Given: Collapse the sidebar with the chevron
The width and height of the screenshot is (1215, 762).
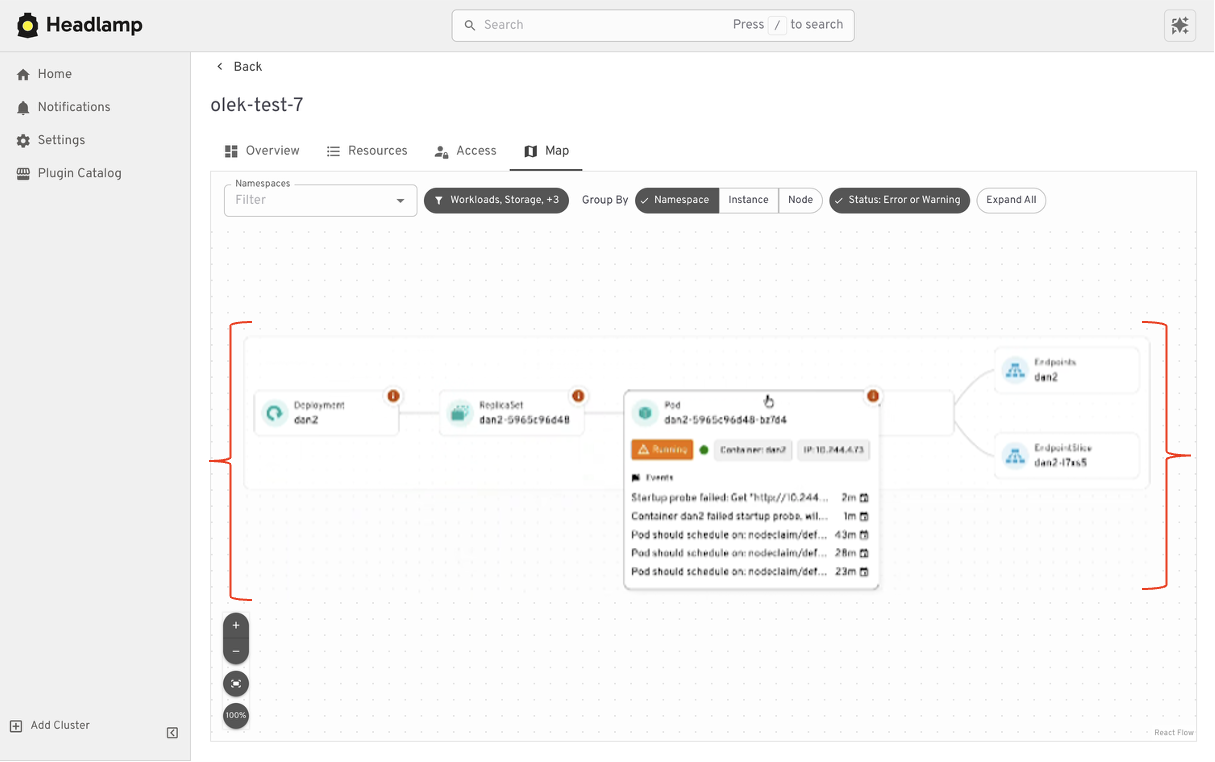Looking at the screenshot, I should 172,732.
